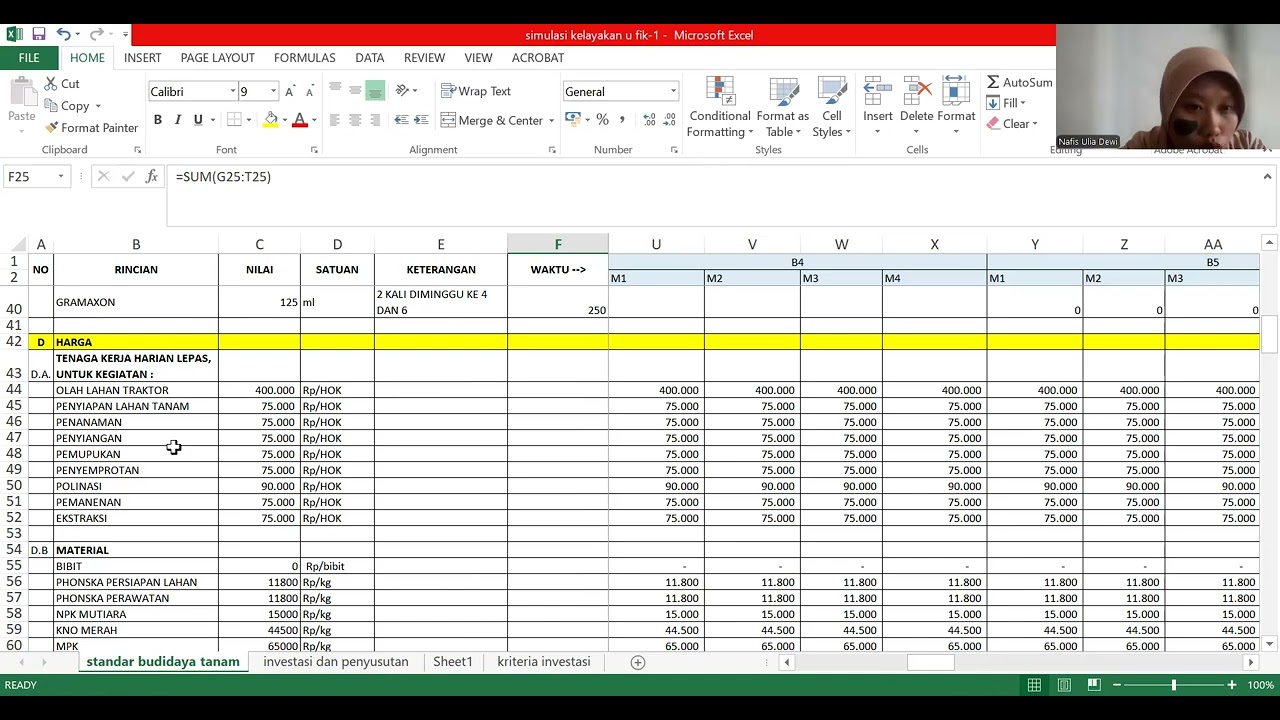This screenshot has width=1280, height=720.
Task: Click Decrease Indent icon
Action: pyautogui.click(x=401, y=120)
